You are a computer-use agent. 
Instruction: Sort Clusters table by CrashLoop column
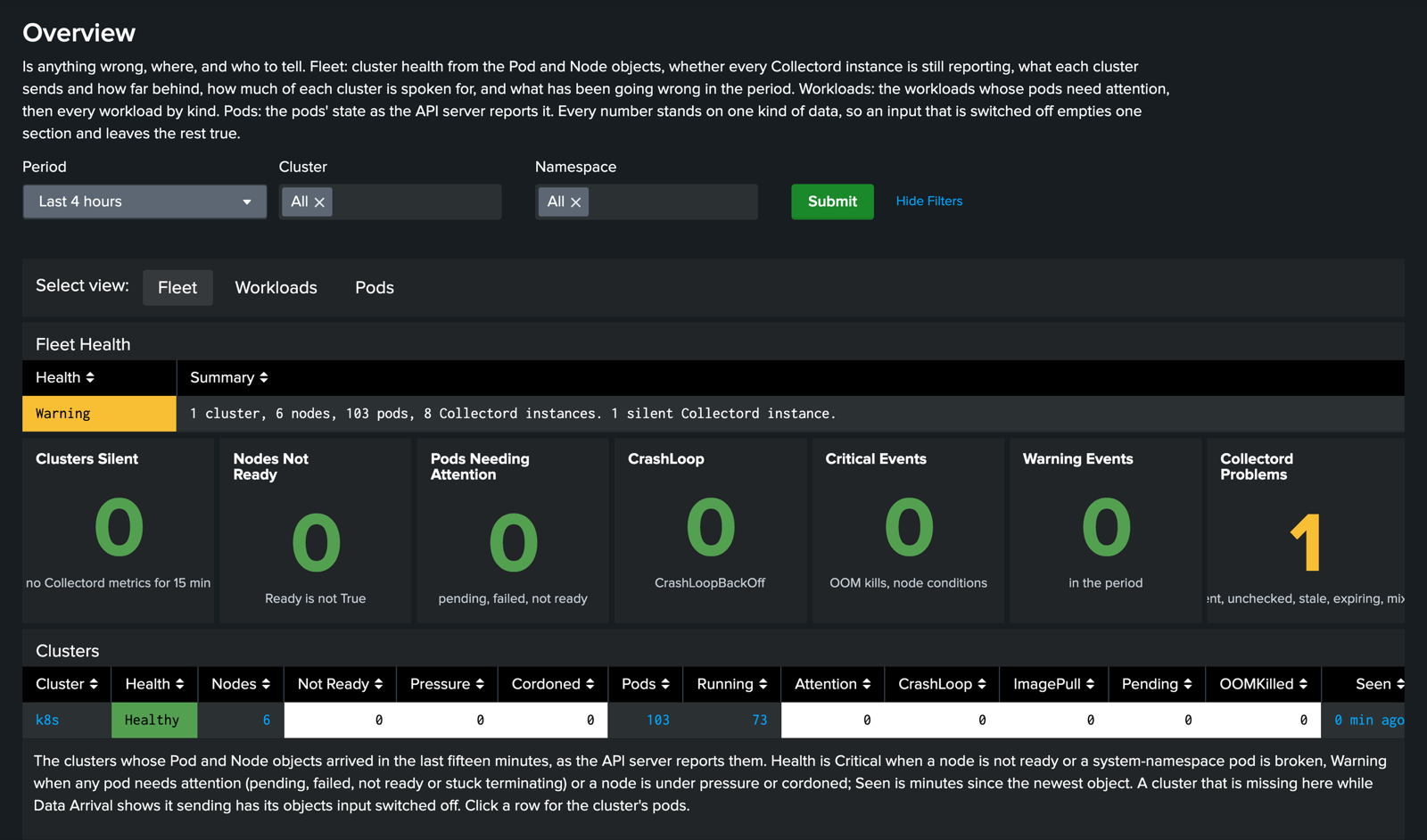point(942,684)
